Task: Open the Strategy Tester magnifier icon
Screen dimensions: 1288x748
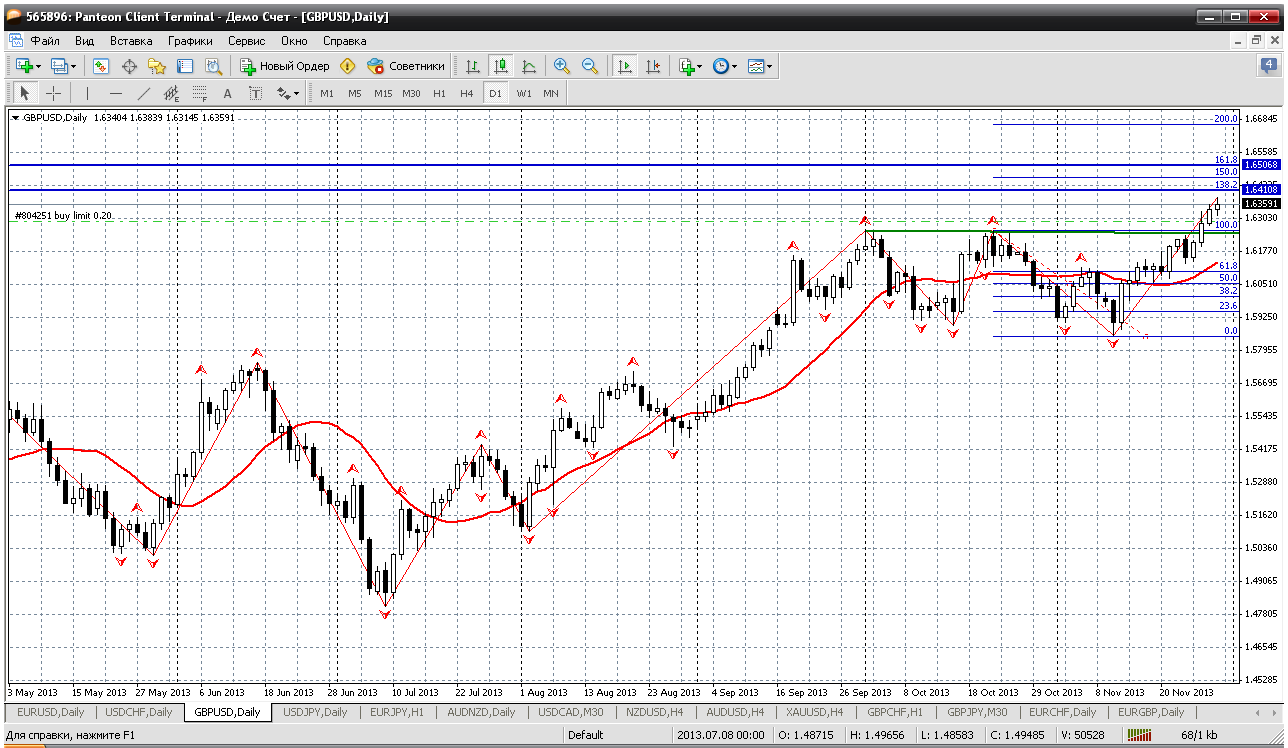Action: point(213,66)
